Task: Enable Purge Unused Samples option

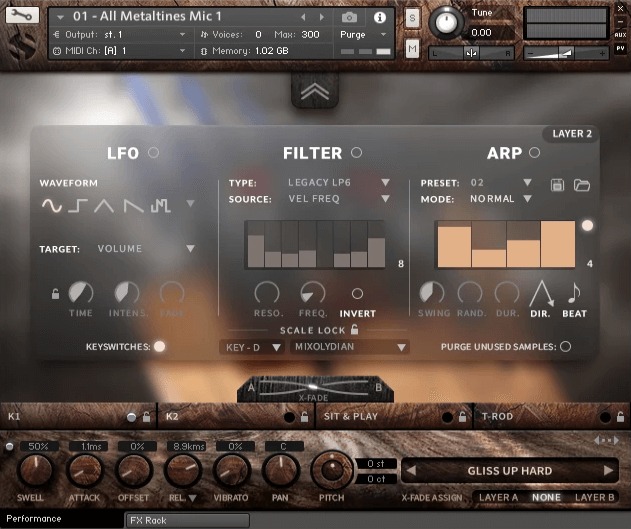Action: click(565, 347)
